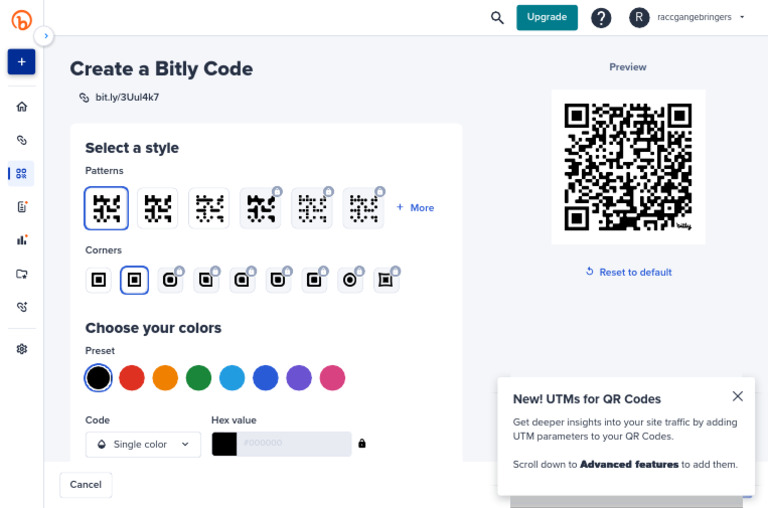Expand the collapsed sidebar with chevron
Screen dimensions: 768x508
pos(44,36)
